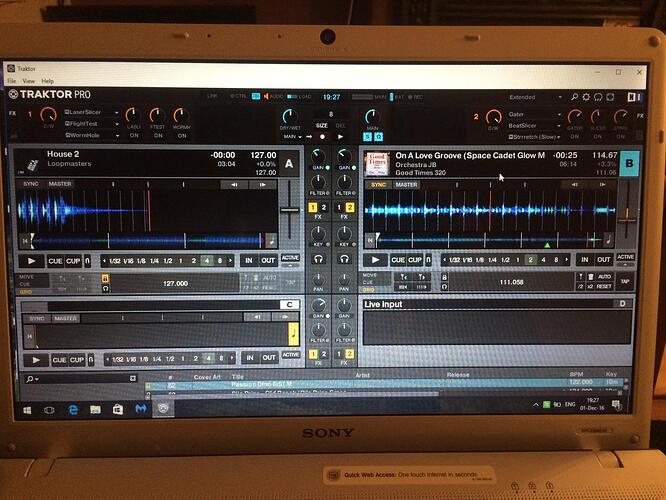Set loop IN point on deck A

[x=249, y=260]
